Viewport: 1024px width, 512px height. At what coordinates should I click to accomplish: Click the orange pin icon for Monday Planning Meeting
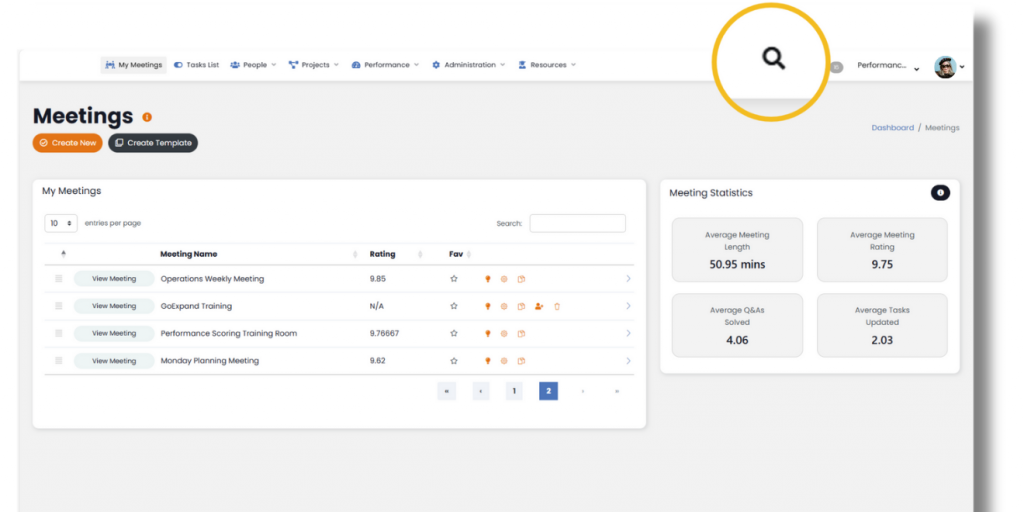[488, 361]
